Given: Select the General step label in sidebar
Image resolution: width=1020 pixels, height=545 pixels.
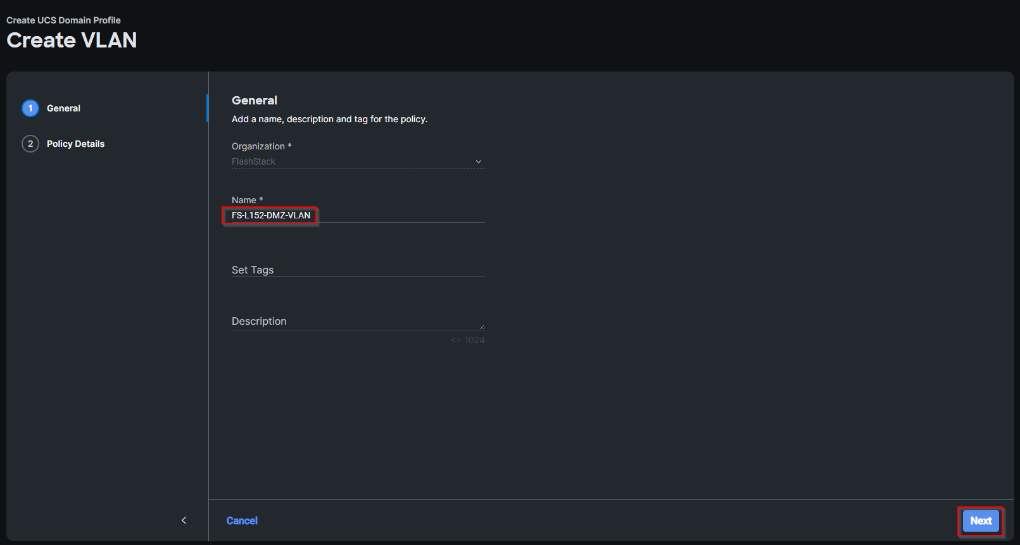Looking at the screenshot, I should [64, 108].
